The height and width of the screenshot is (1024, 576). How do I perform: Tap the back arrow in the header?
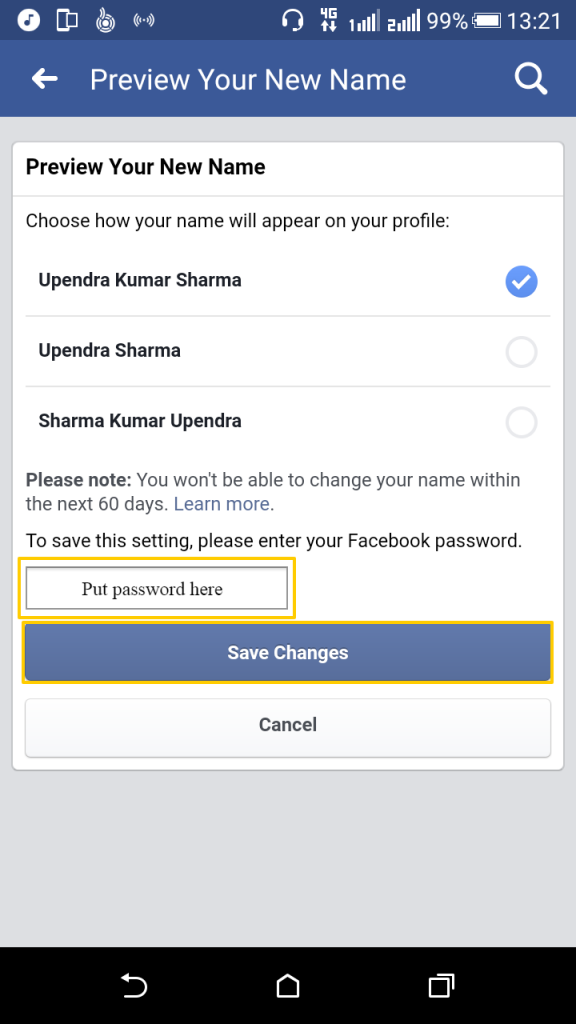click(44, 78)
